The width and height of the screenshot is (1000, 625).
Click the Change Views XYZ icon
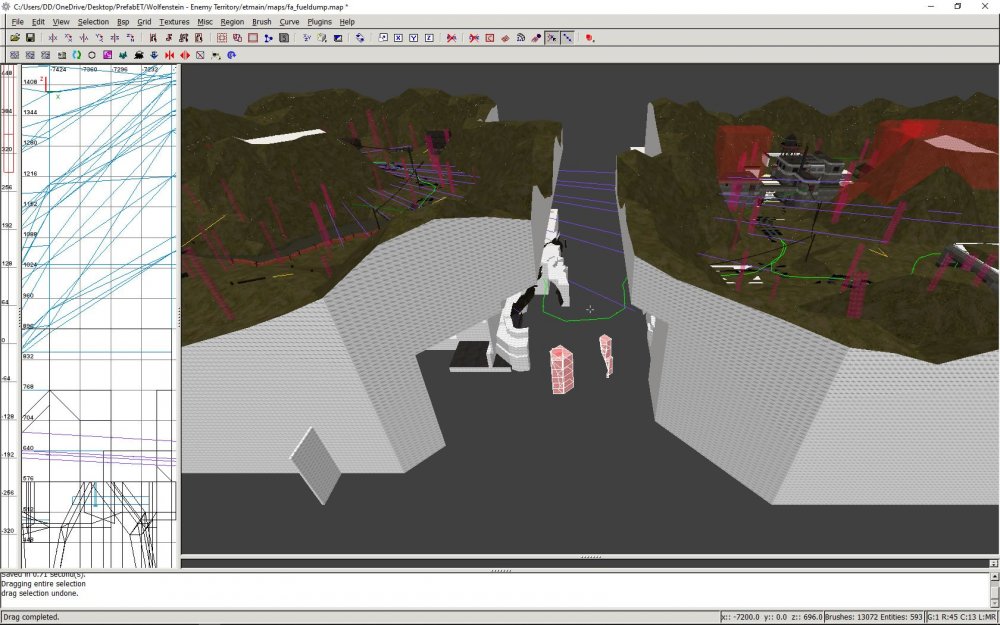[x=307, y=38]
